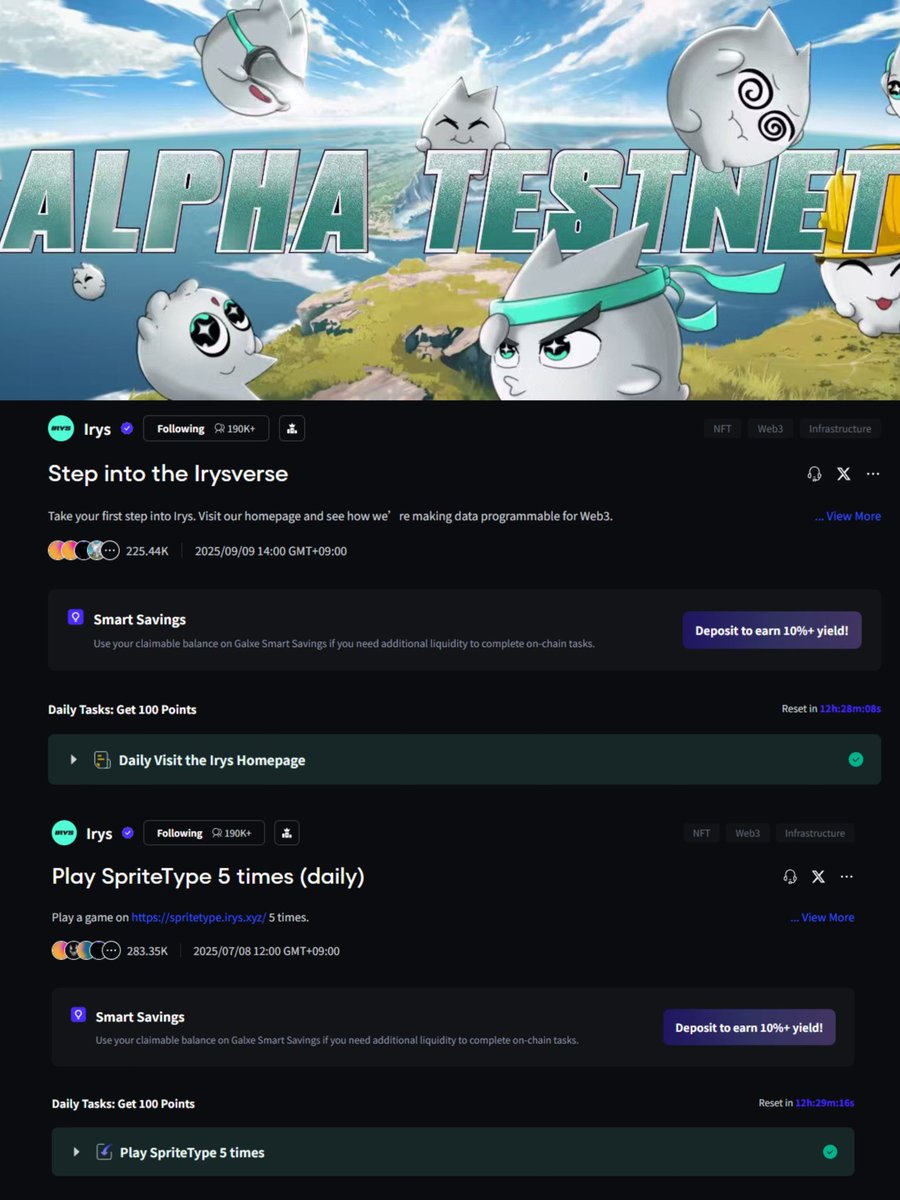
Task: Toggle the Following button in Irysverse header
Action: coord(207,429)
